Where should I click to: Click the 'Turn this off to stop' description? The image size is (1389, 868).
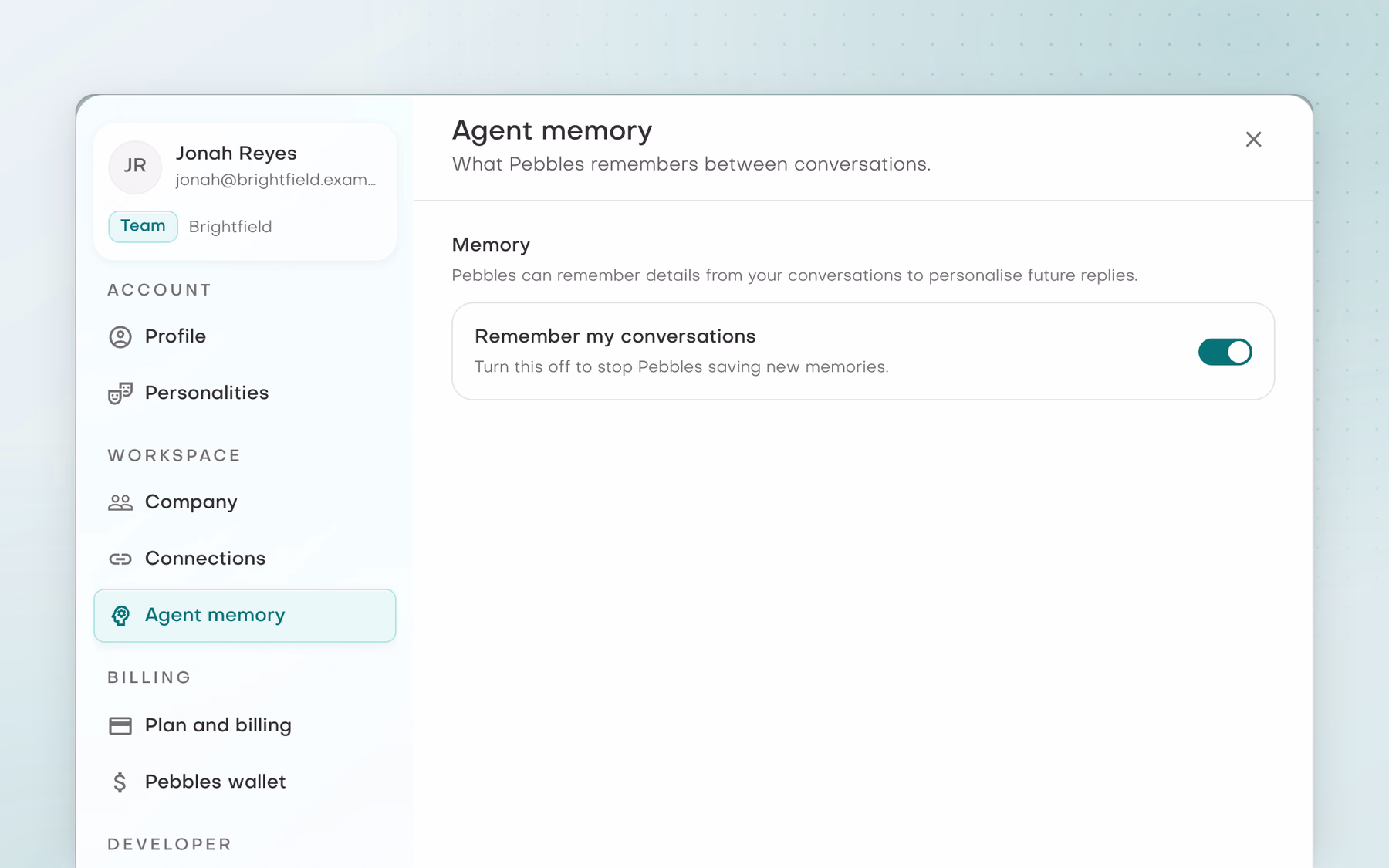(681, 367)
